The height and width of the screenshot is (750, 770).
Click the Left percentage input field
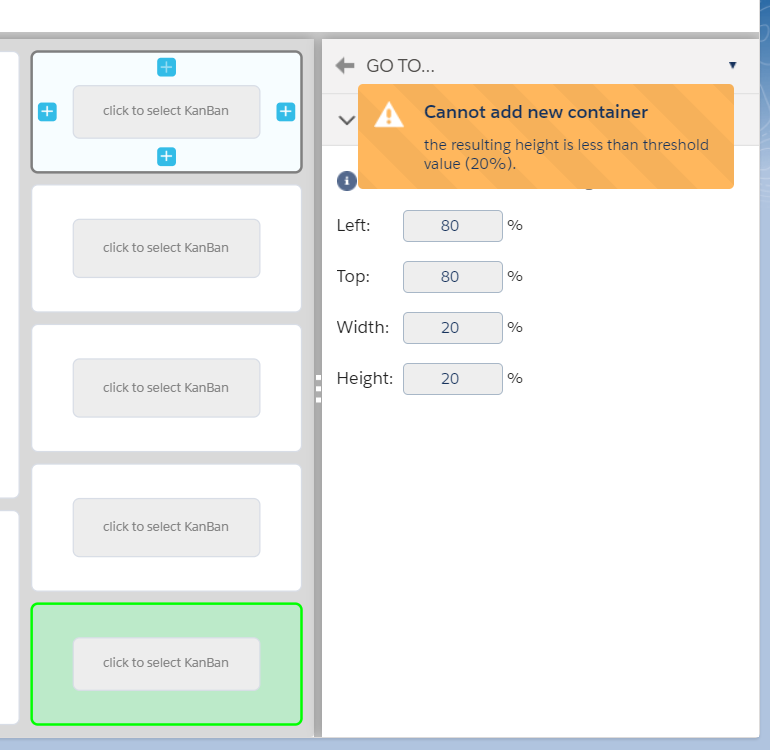coord(452,226)
